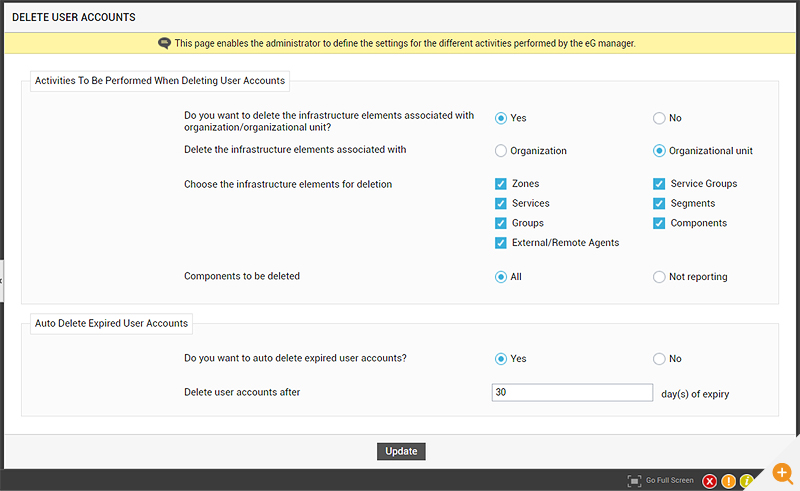Uncheck the Service Groups checkbox

coord(659,184)
